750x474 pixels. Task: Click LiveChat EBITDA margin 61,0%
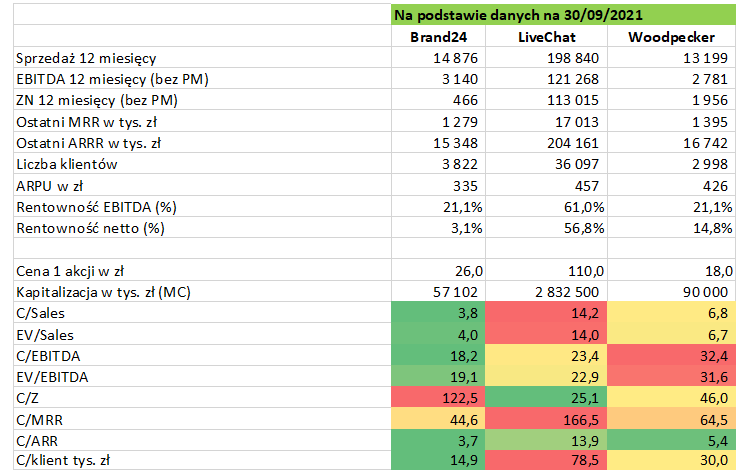tap(584, 207)
